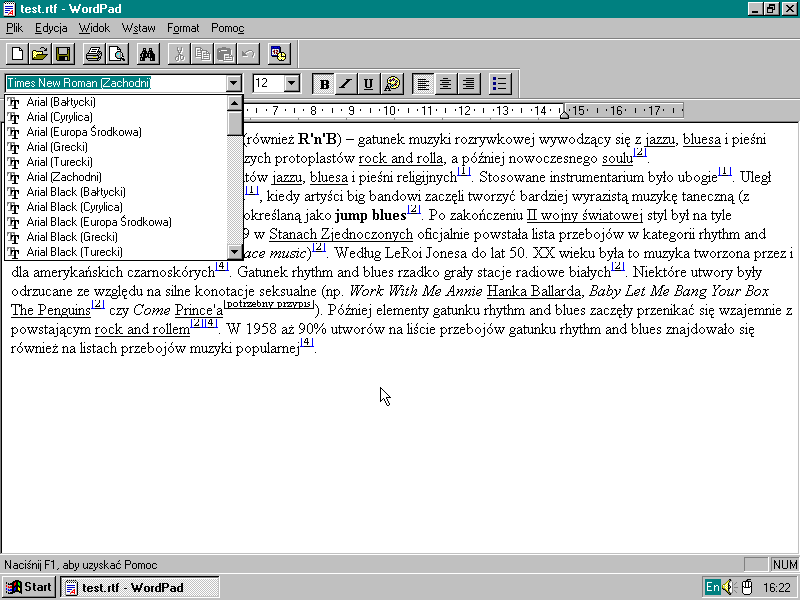Toggle Bold formatting
Screen dimensions: 800x600
pyautogui.click(x=324, y=84)
